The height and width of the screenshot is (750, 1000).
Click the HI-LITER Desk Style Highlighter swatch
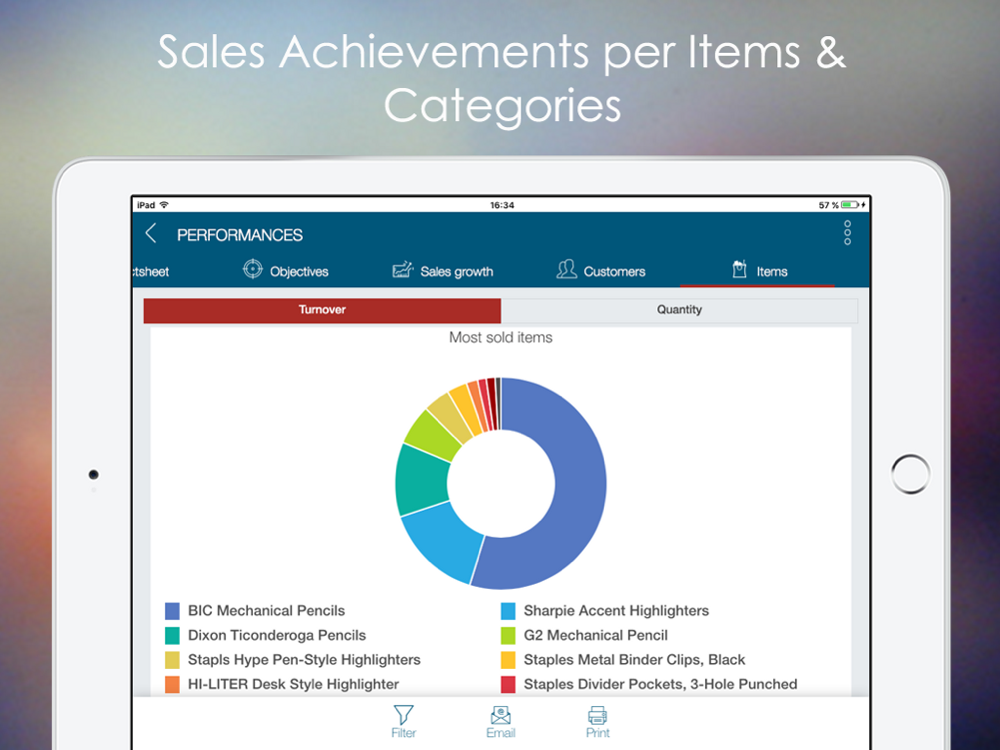click(172, 684)
